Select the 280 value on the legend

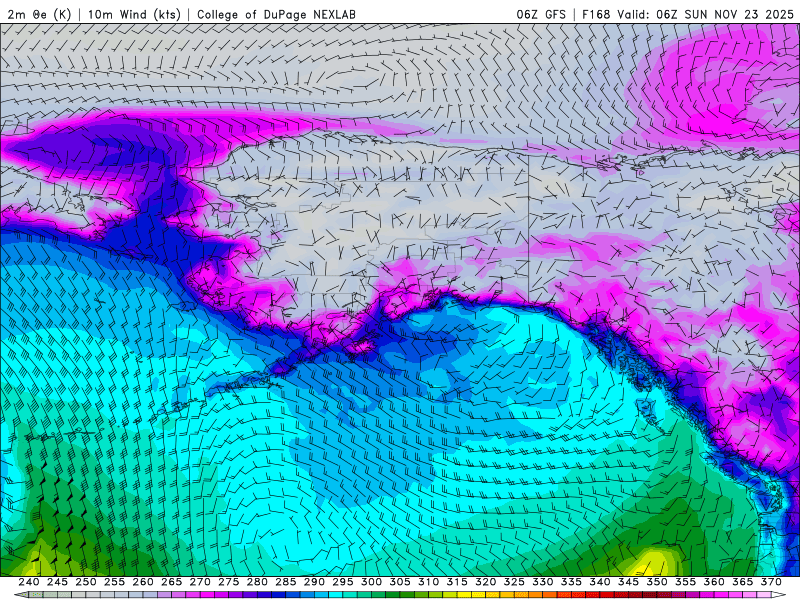(257, 582)
